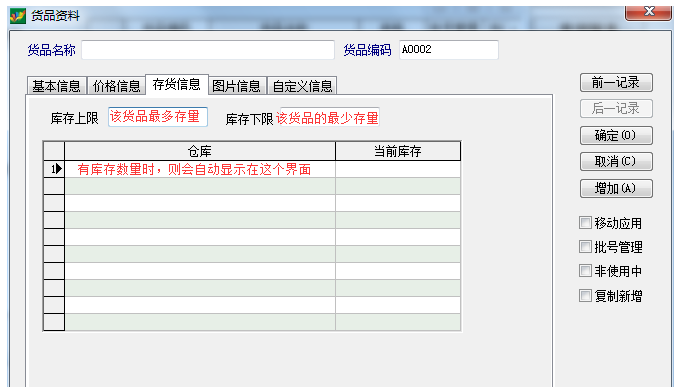This screenshot has height=387, width=675.
Task: Enable the 移动应用 checkbox
Action: click(585, 223)
